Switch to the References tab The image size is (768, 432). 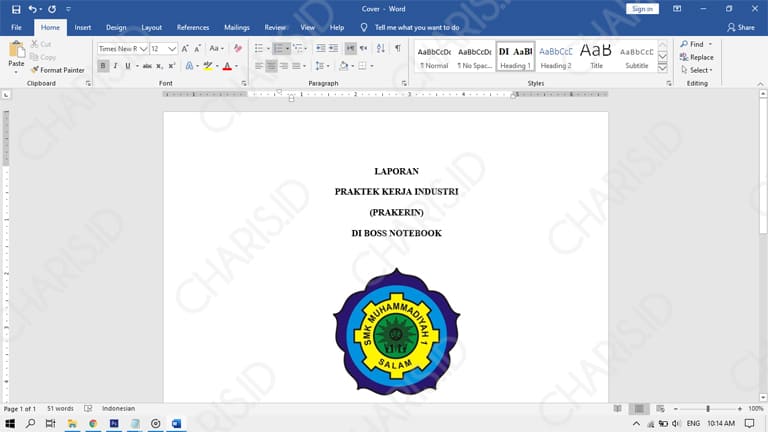point(193,27)
